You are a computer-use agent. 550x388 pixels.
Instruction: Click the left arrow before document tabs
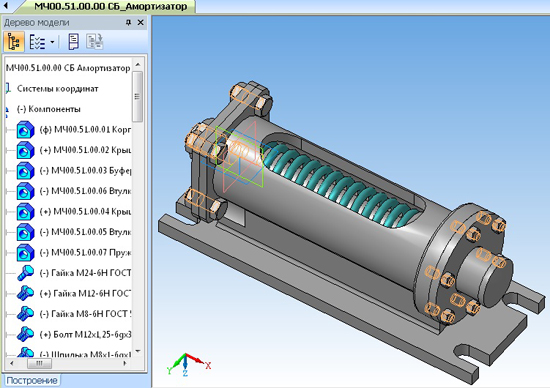pyautogui.click(x=6, y=6)
